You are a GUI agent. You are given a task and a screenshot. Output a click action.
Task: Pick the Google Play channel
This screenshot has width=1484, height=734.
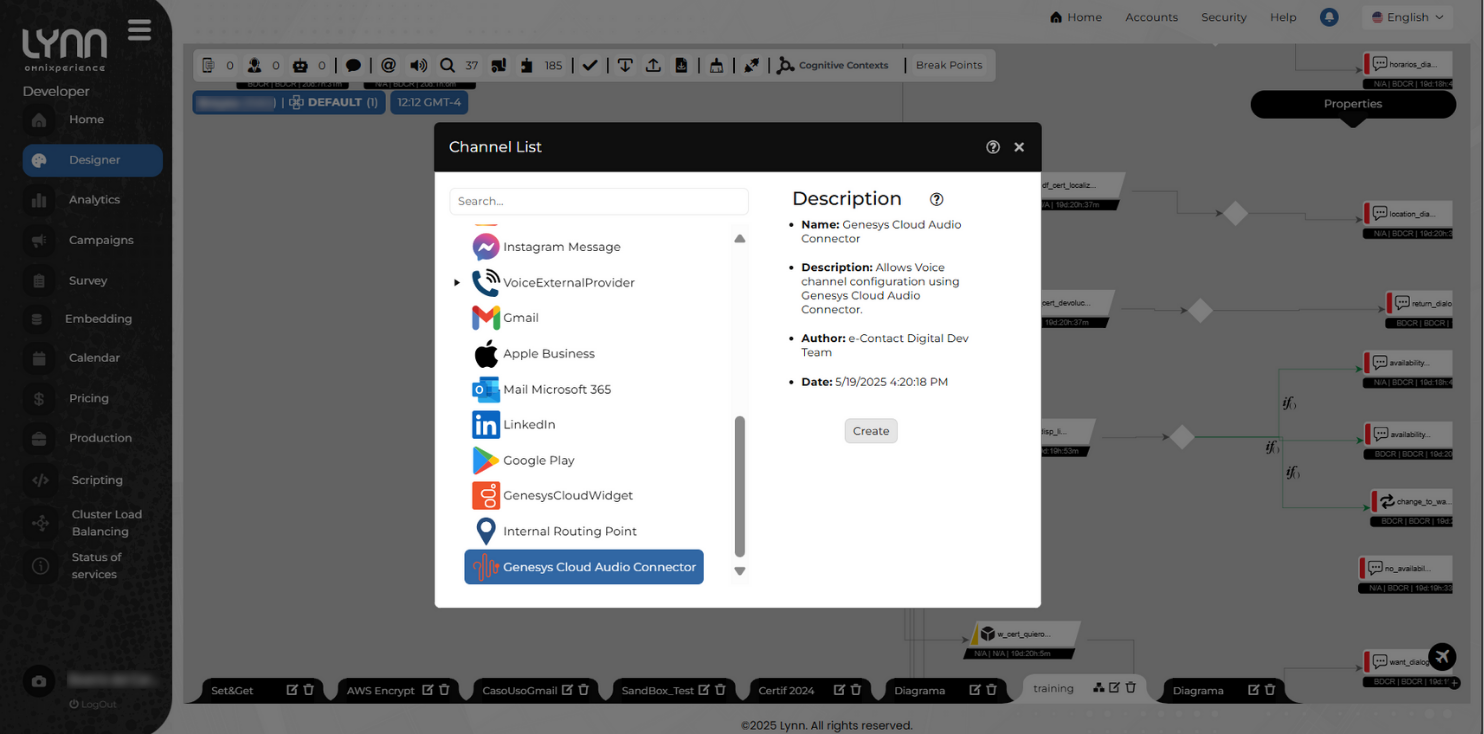(538, 461)
